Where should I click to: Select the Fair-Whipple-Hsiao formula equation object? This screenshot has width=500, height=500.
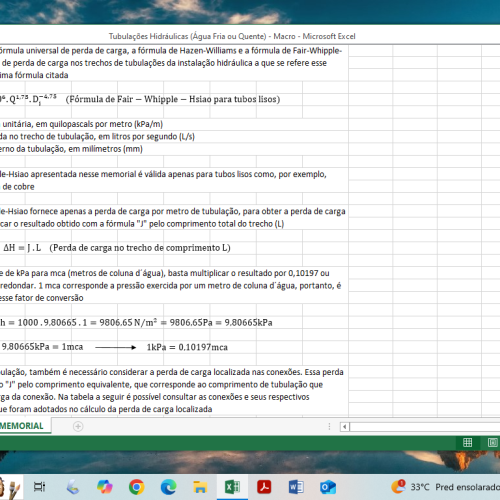140,99
